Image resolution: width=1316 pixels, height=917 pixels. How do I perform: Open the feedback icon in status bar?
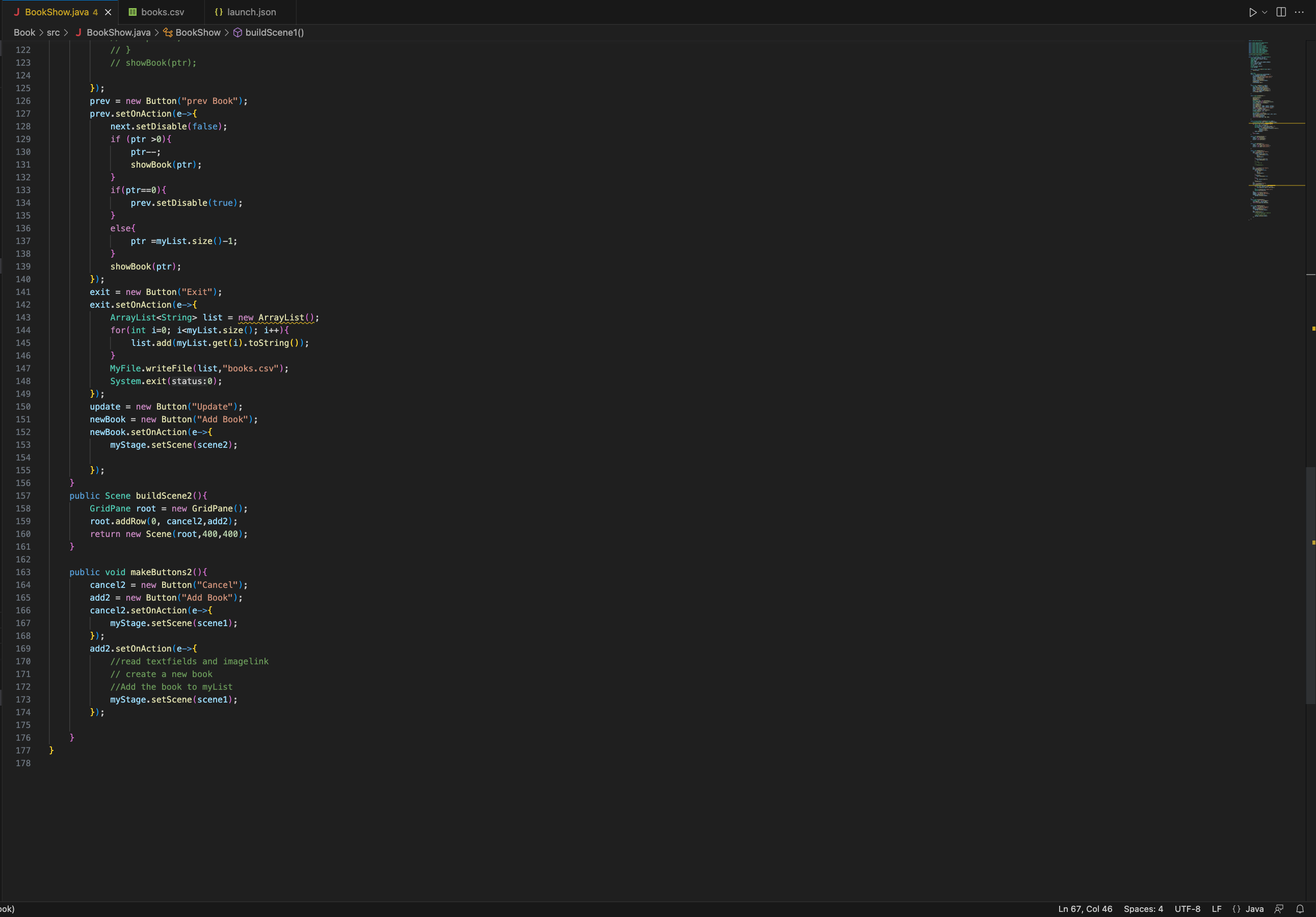point(1279,909)
